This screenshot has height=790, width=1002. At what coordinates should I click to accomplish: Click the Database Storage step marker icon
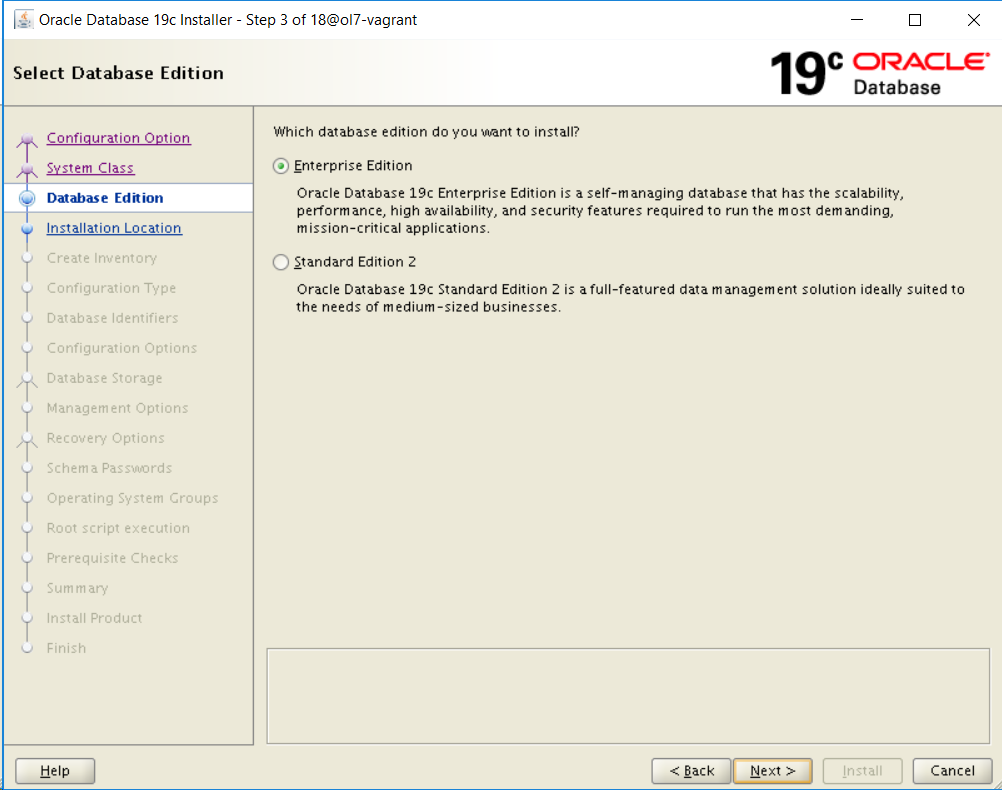[27, 380]
